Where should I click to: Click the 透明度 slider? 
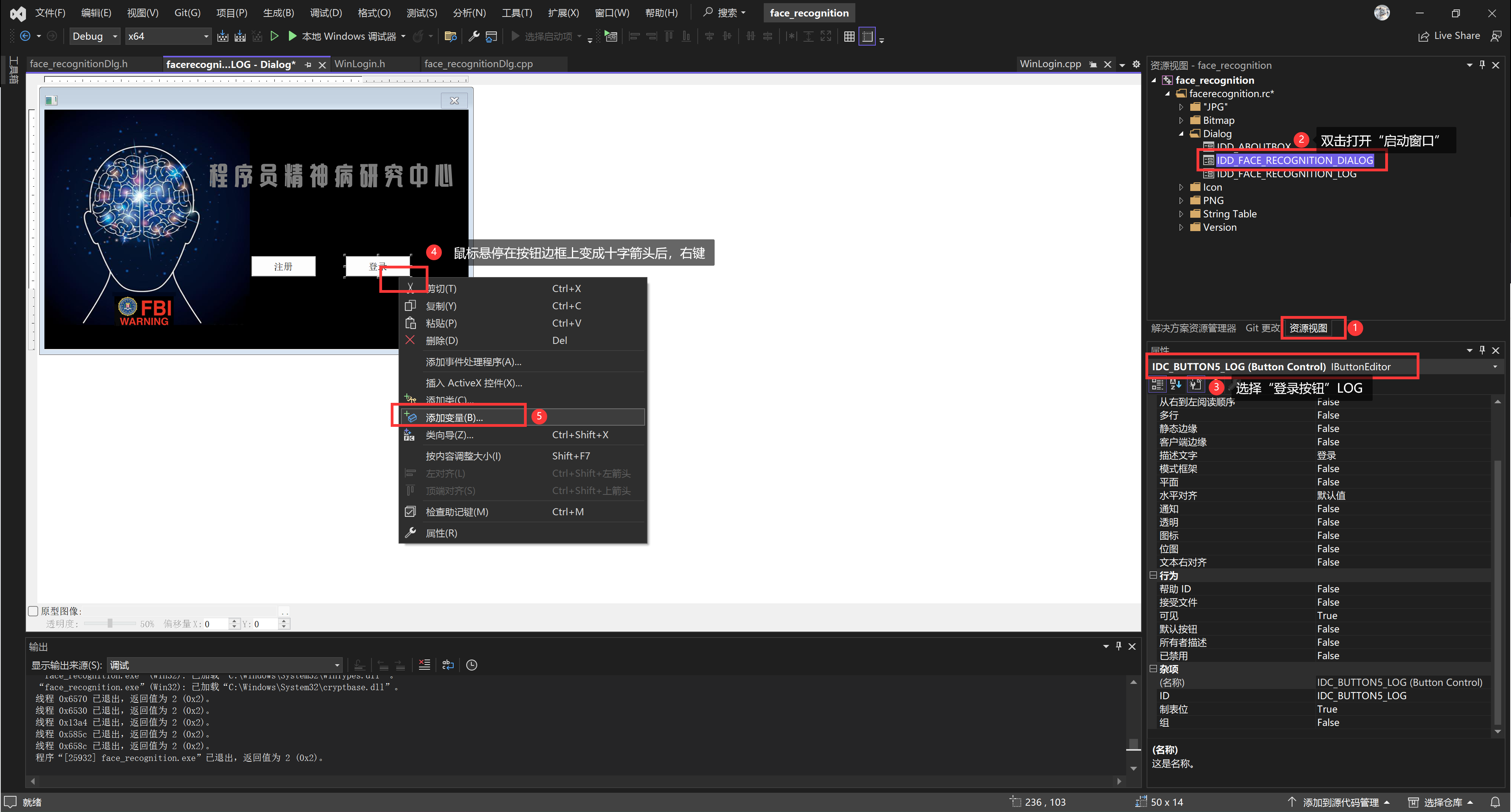110,624
